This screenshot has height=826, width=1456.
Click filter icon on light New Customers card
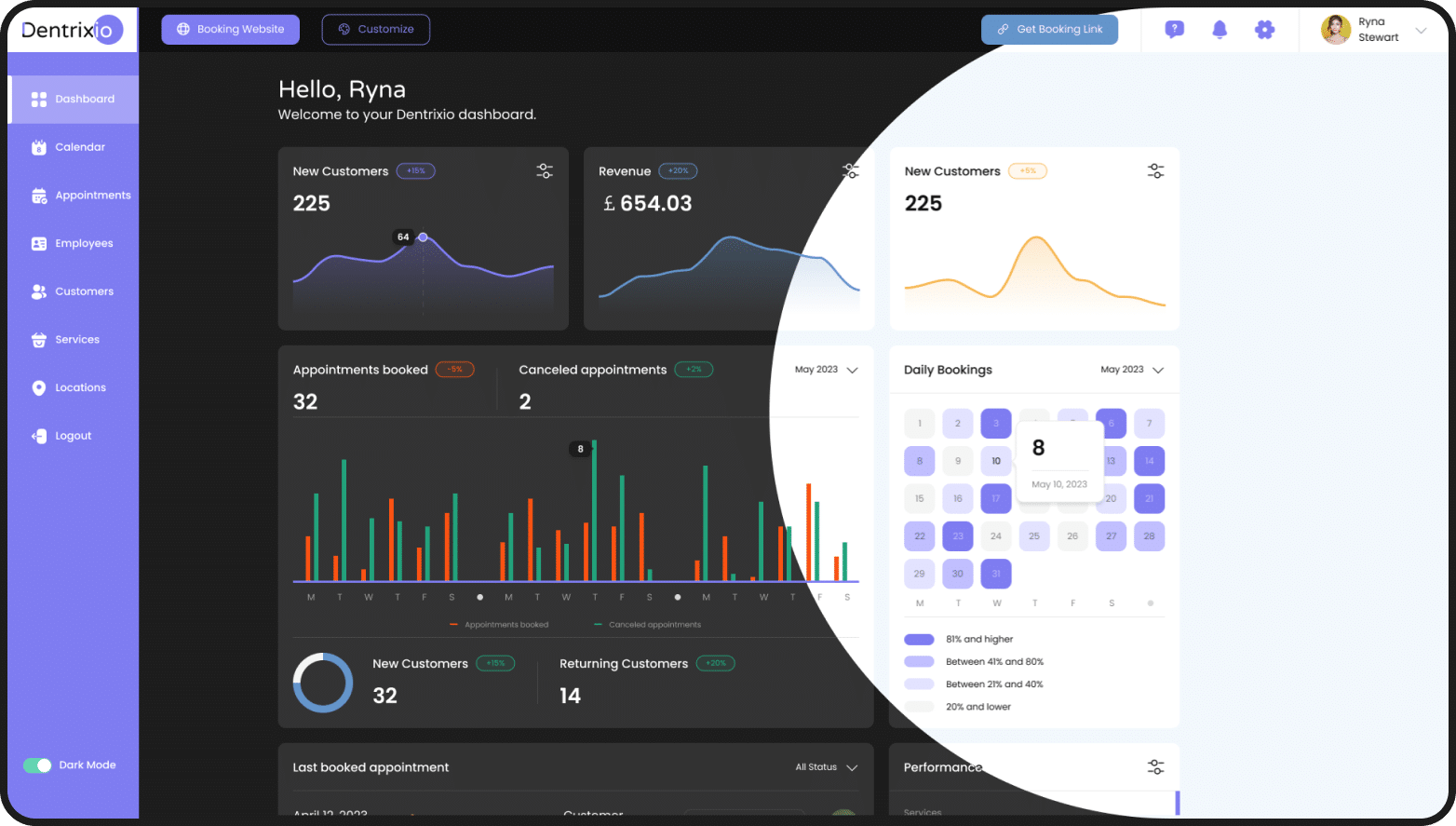1155,171
